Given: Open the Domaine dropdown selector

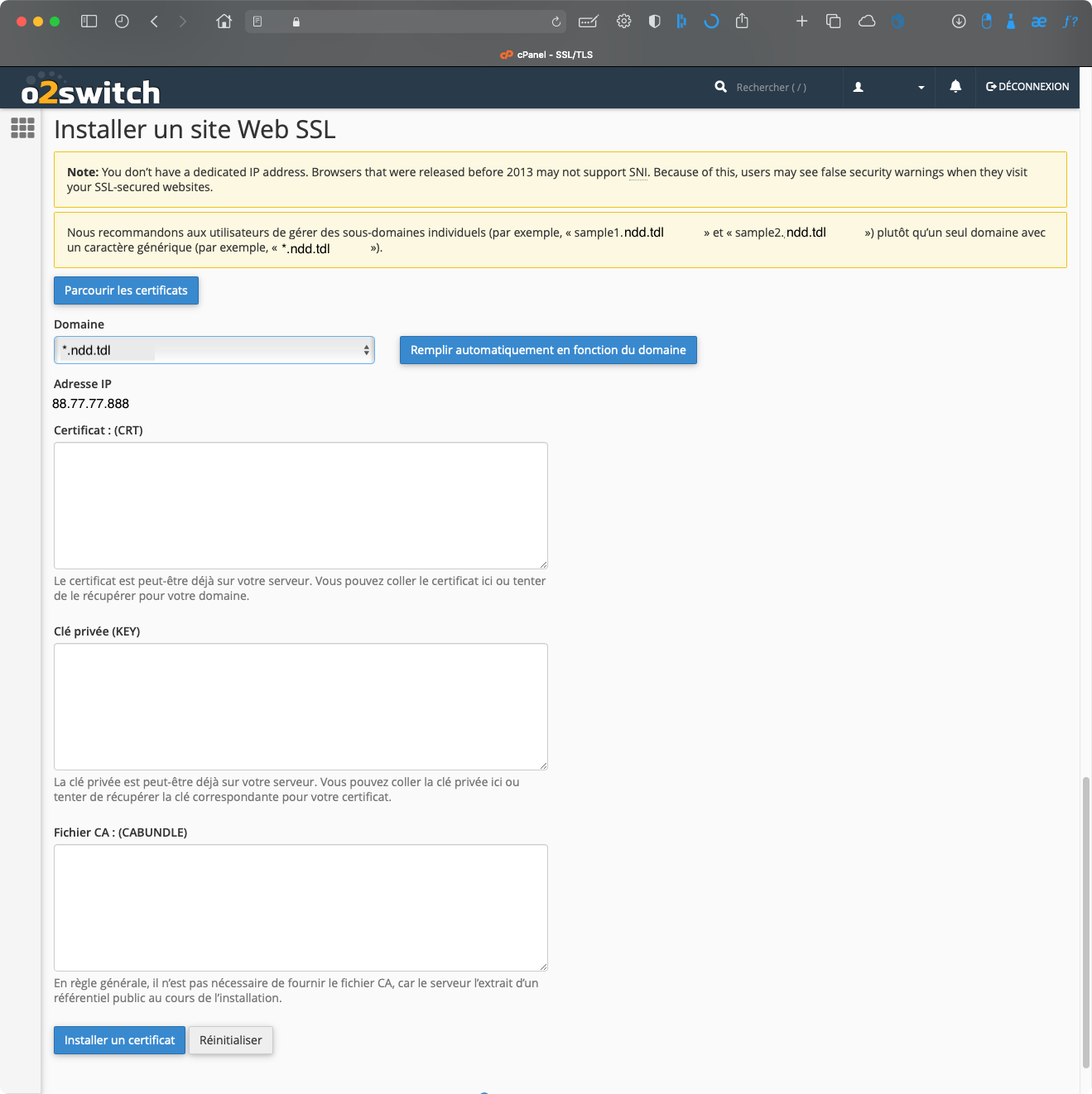Looking at the screenshot, I should coord(214,350).
